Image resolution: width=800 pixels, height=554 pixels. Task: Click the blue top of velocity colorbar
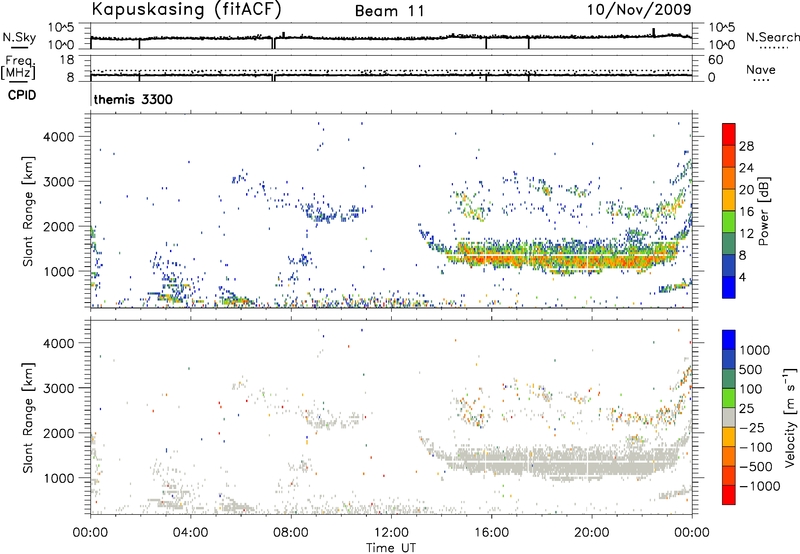click(x=729, y=340)
